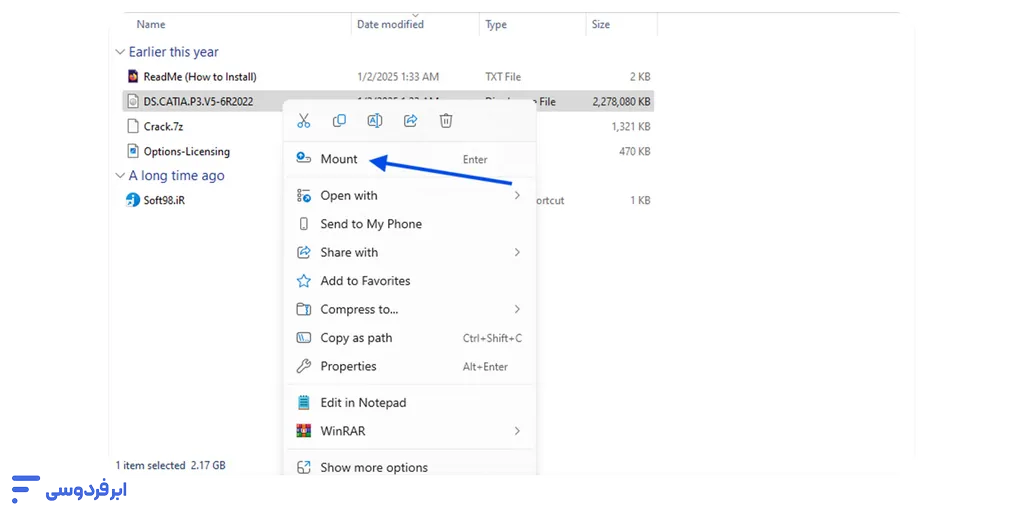Viewport: 1024px width, 515px height.
Task: Collapse the A long time ago group
Action: [x=120, y=176]
